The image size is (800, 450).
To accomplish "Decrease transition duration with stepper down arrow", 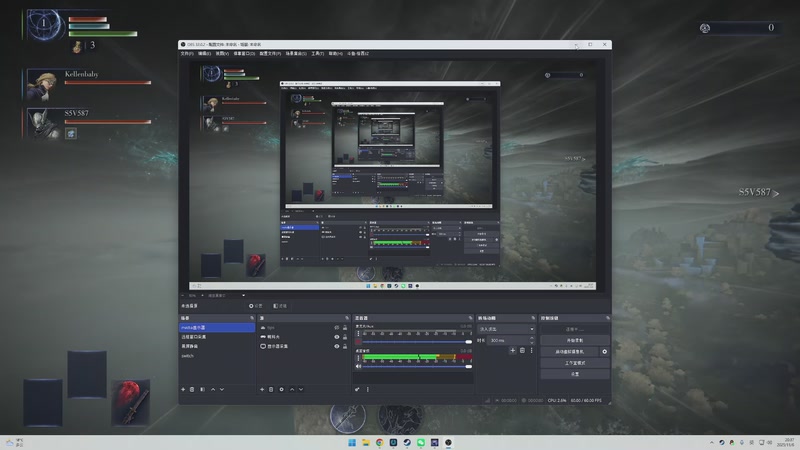I will [x=532, y=342].
